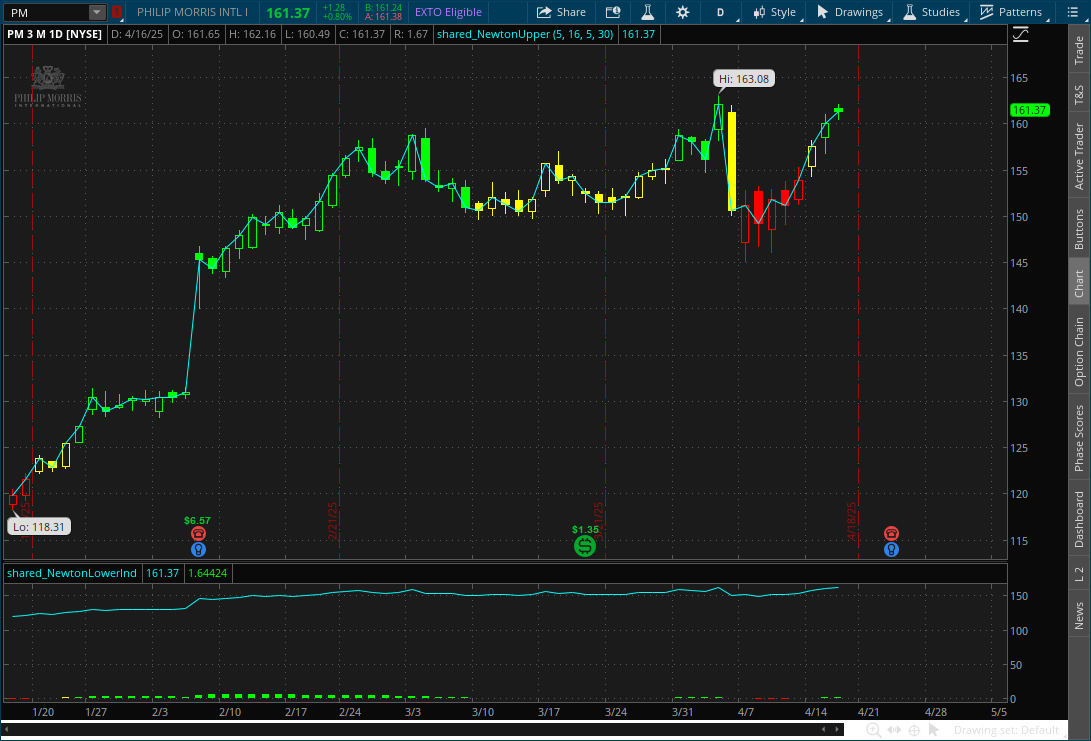Image resolution: width=1091 pixels, height=741 pixels.
Task: Click the shared_NewtonUpper study label
Action: click(525, 34)
